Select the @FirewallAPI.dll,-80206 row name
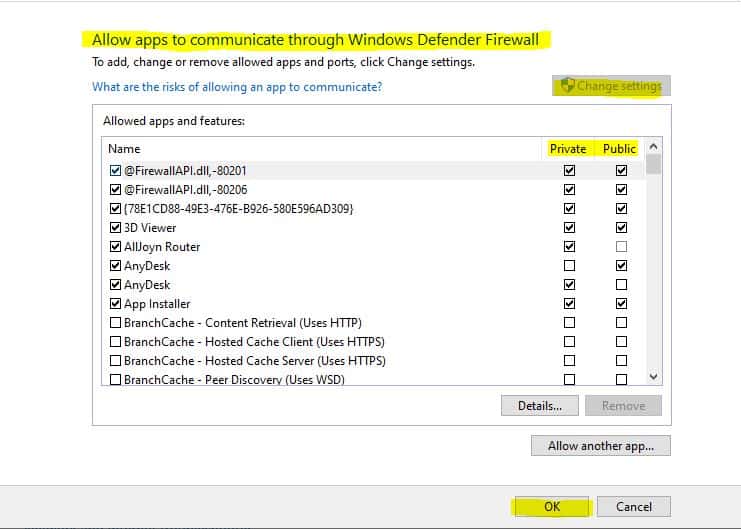 click(x=186, y=190)
